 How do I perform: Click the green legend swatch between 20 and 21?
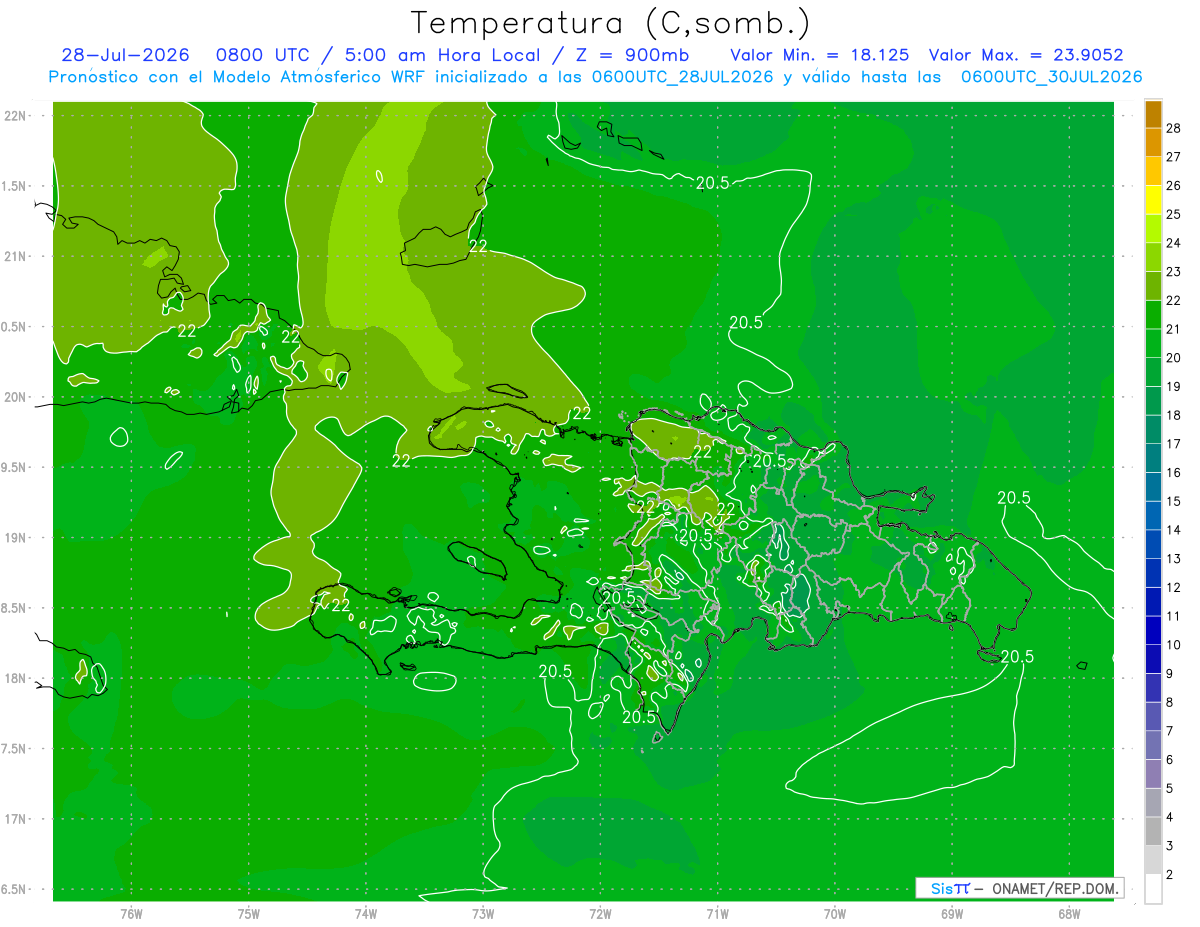click(1153, 343)
